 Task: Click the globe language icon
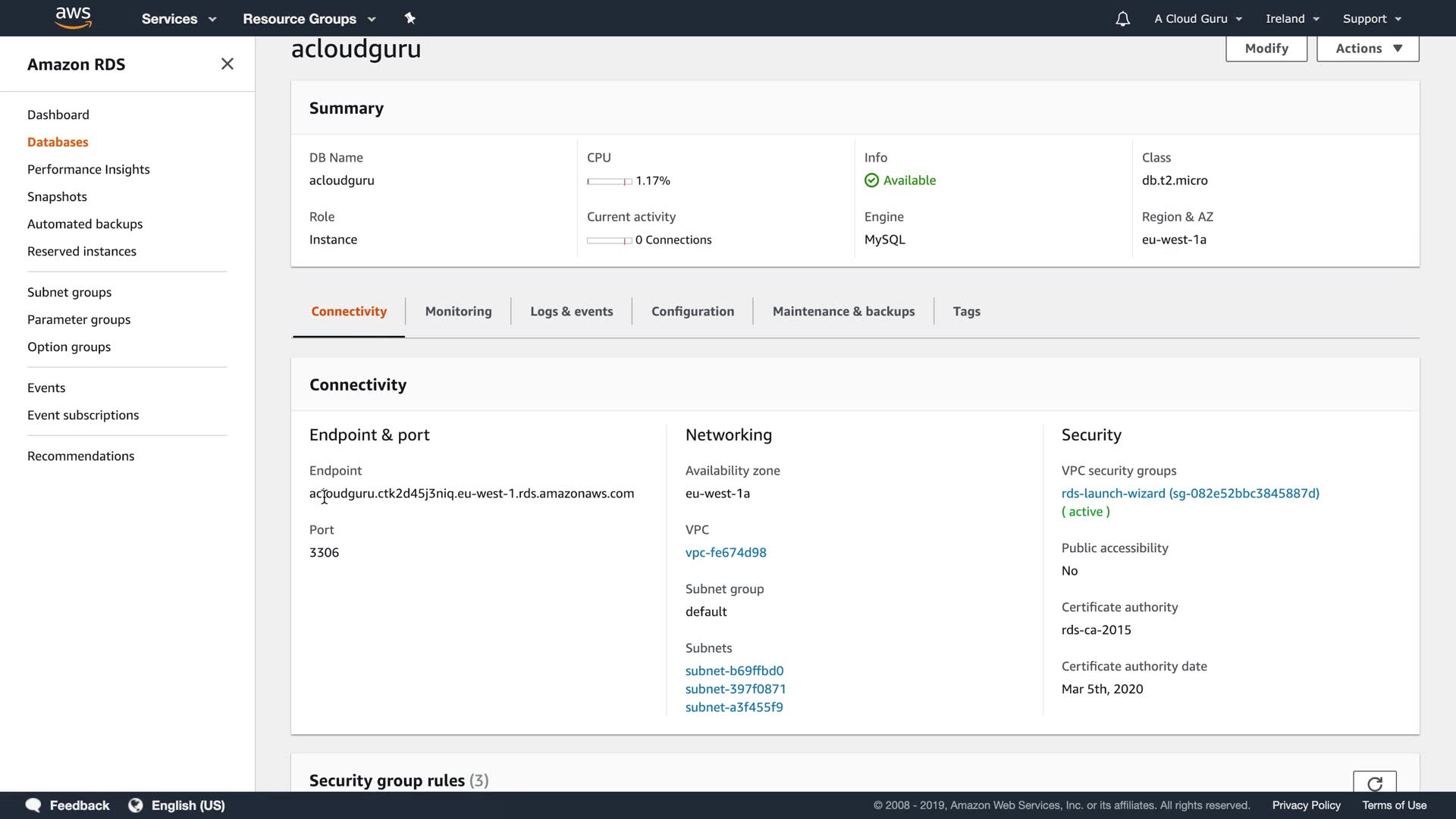click(x=136, y=805)
